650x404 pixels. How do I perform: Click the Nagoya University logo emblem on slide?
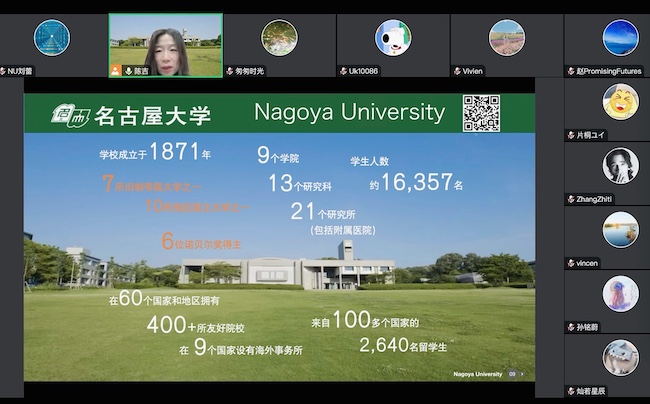pos(70,115)
